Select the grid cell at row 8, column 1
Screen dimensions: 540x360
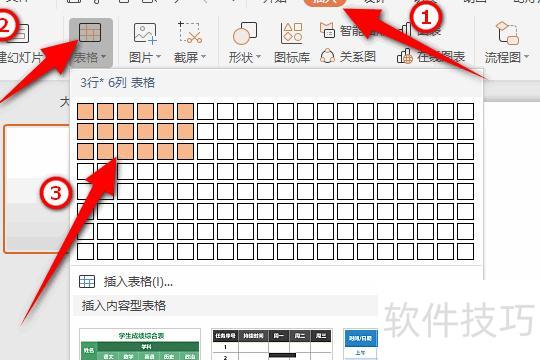click(85, 251)
